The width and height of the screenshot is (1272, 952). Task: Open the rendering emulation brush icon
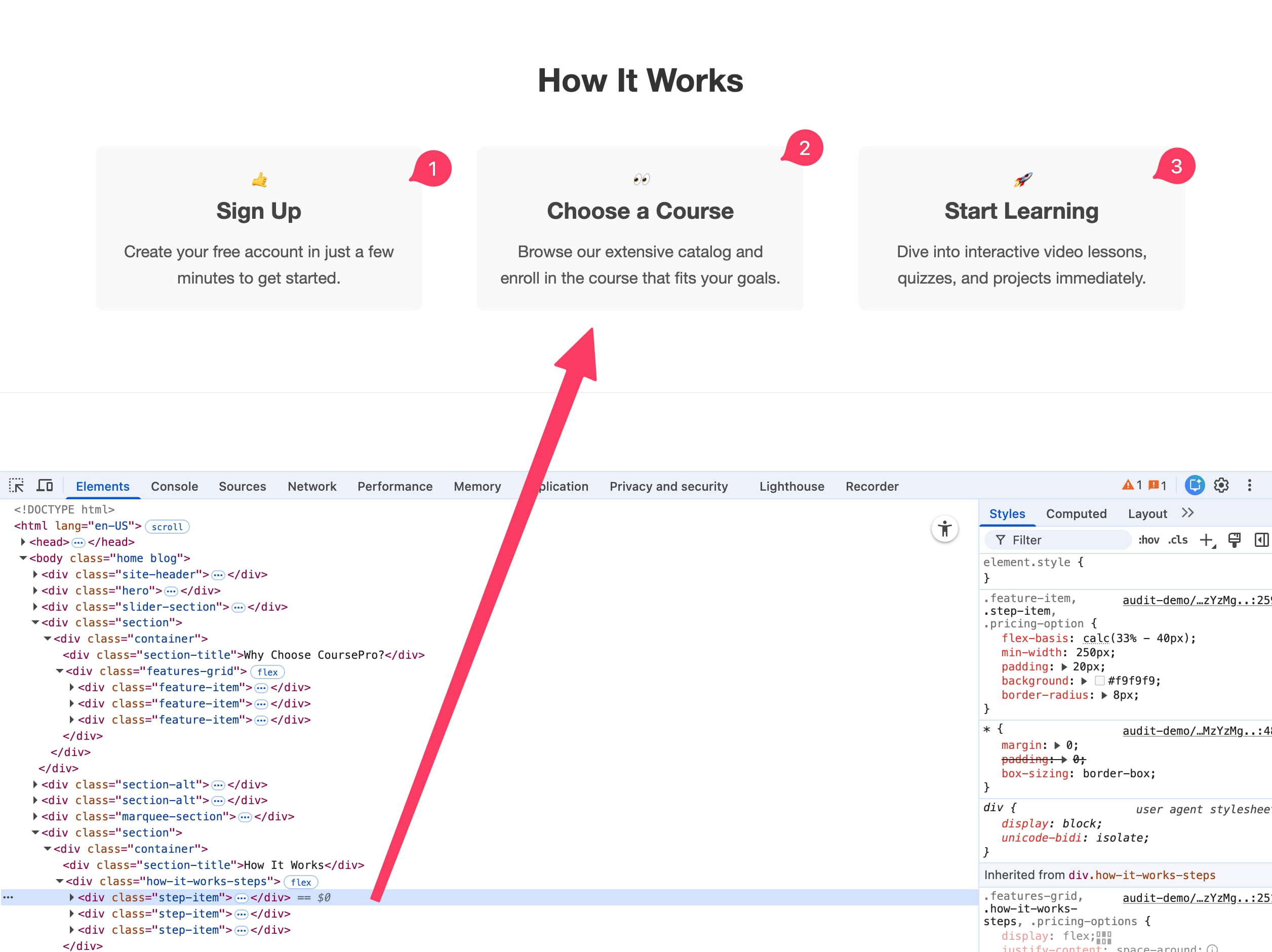pos(1234,540)
